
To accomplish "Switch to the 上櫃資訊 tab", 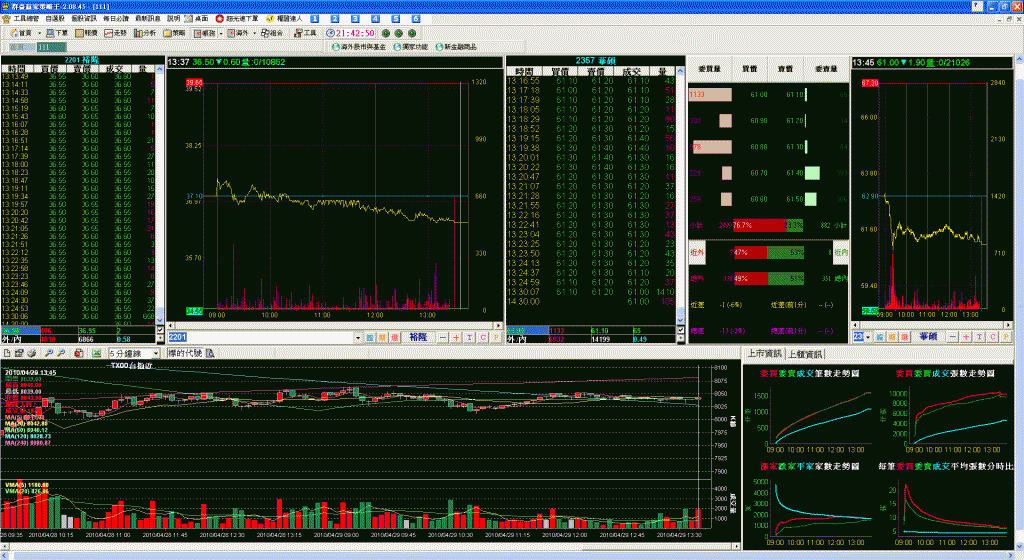I will [805, 354].
